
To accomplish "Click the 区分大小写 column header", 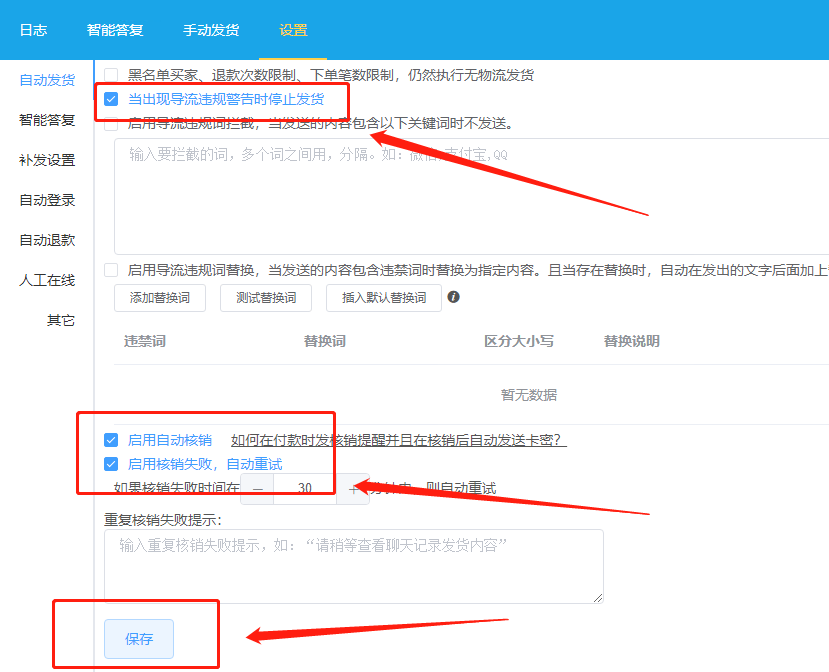I will click(x=519, y=342).
